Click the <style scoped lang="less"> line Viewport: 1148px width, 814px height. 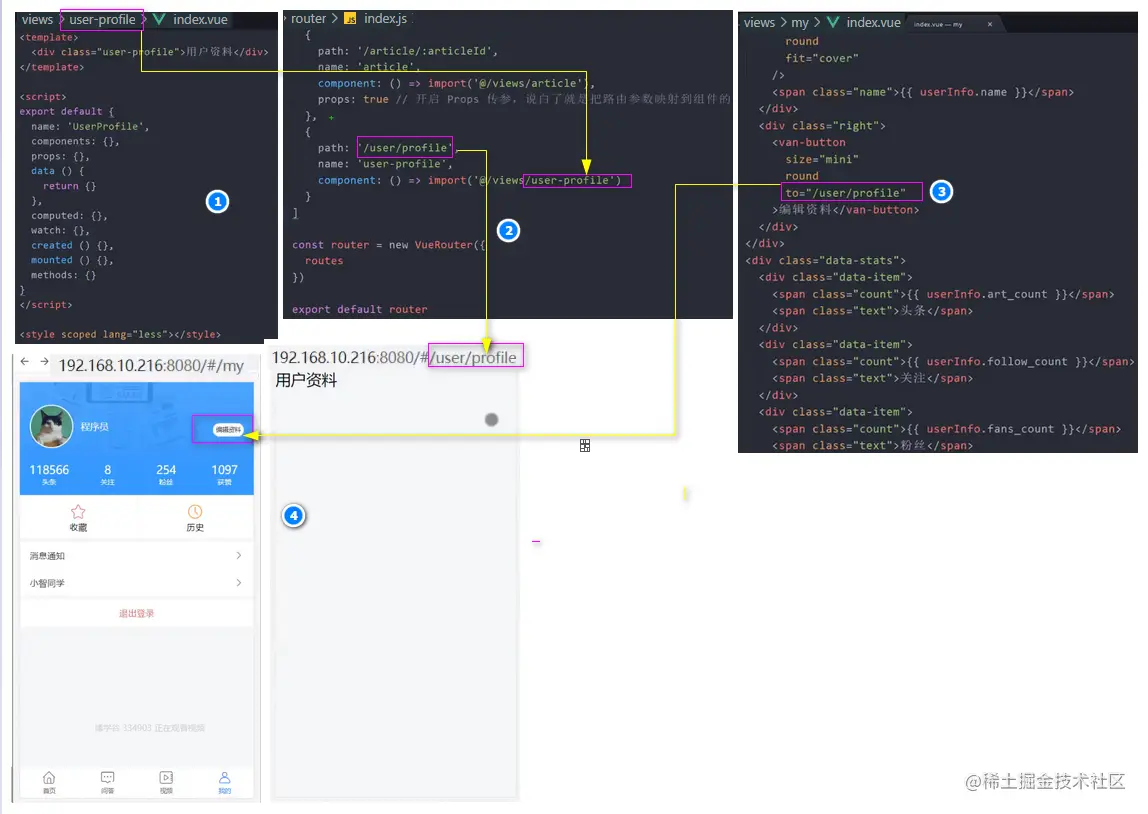point(120,335)
